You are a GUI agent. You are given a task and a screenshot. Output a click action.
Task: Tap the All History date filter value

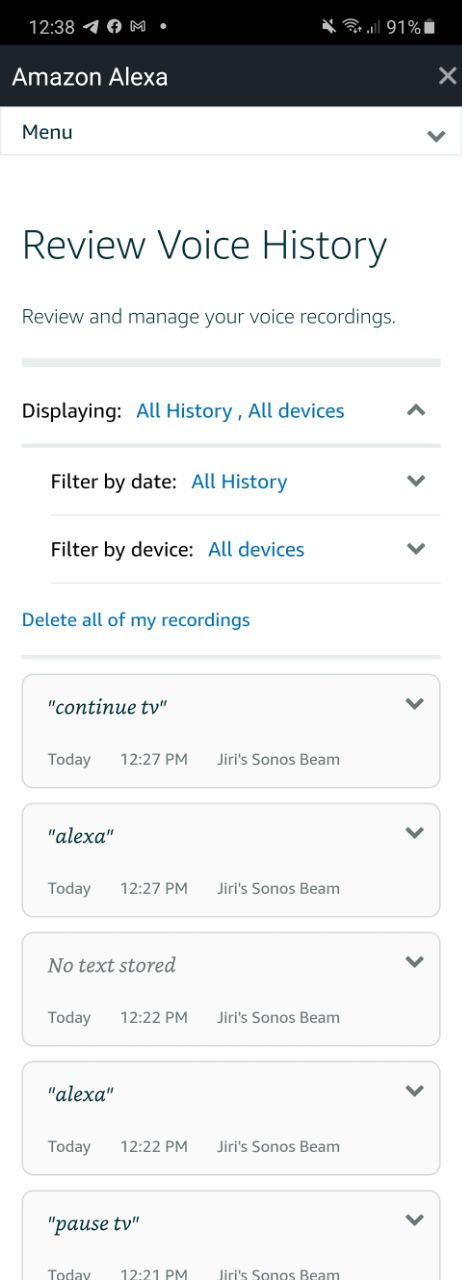point(239,481)
